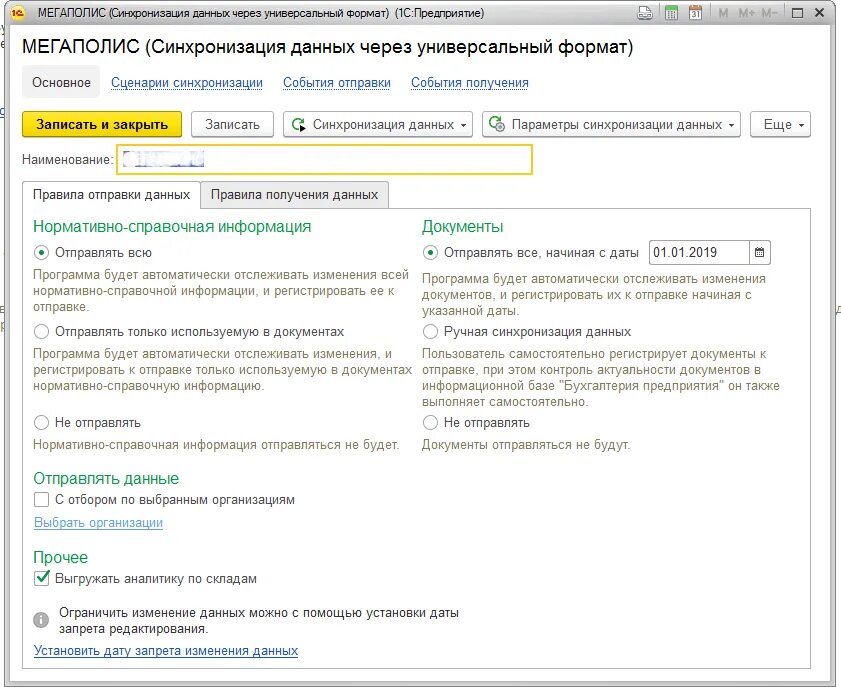Expand Параметры синхронизации данных options
Image resolution: width=841 pixels, height=687 pixels.
[x=731, y=124]
